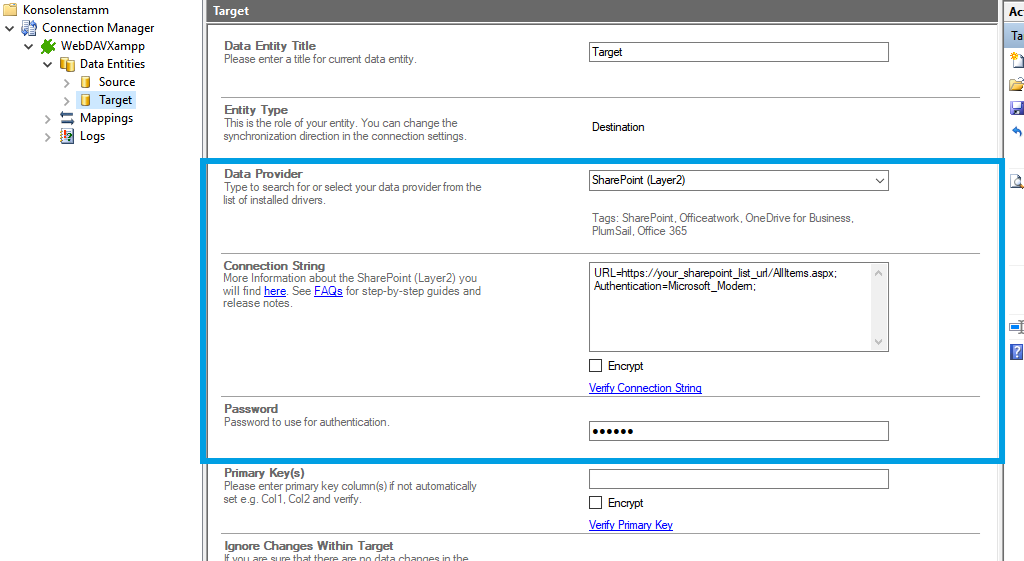The image size is (1024, 561).
Task: Collapse the Connection Manager tree node
Action: click(x=10, y=28)
